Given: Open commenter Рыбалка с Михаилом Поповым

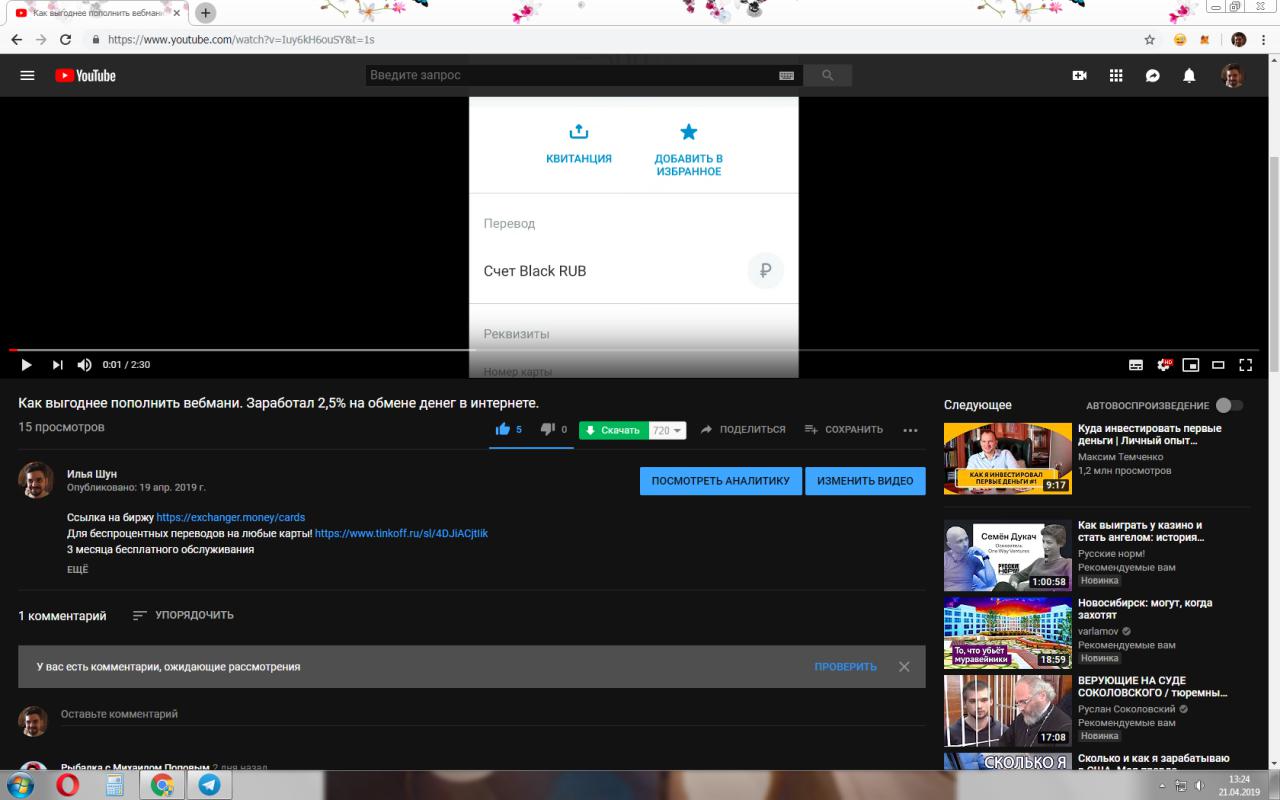Looking at the screenshot, I should pyautogui.click(x=135, y=767).
